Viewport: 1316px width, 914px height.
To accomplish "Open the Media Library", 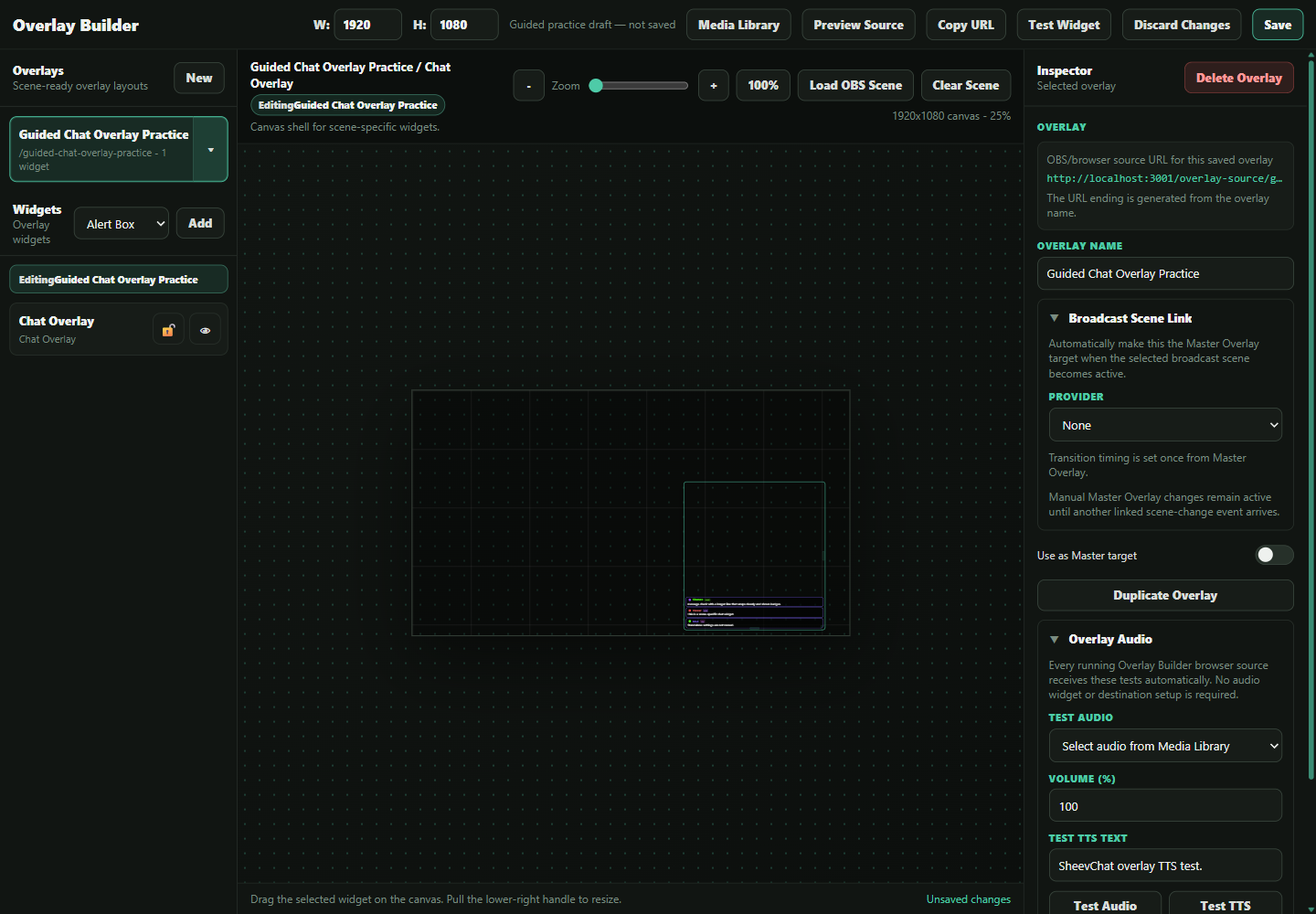I will point(738,25).
